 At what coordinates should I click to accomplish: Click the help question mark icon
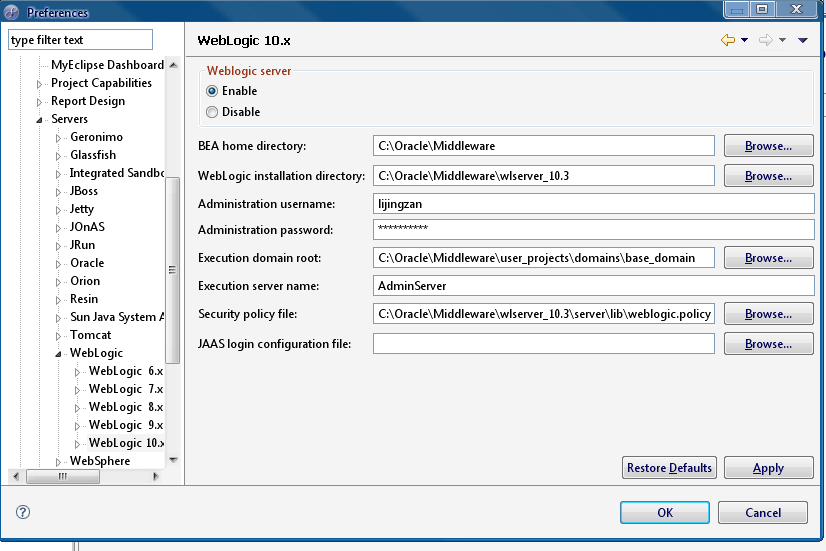[23, 512]
